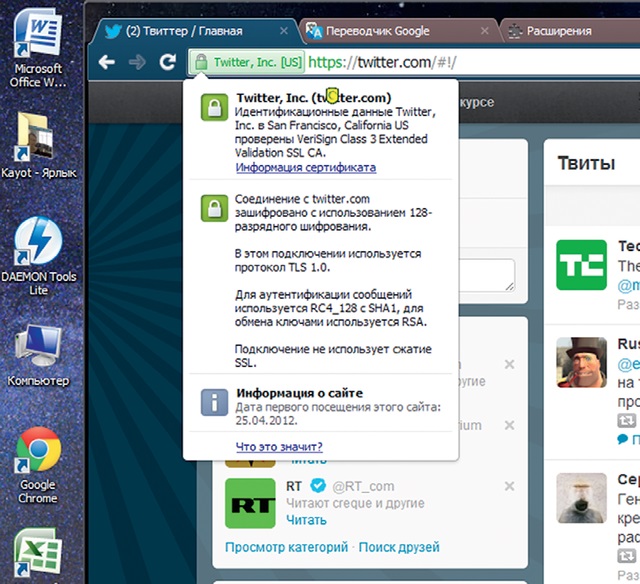Open the Что это значит? link
640x584 pixels.
(x=279, y=446)
